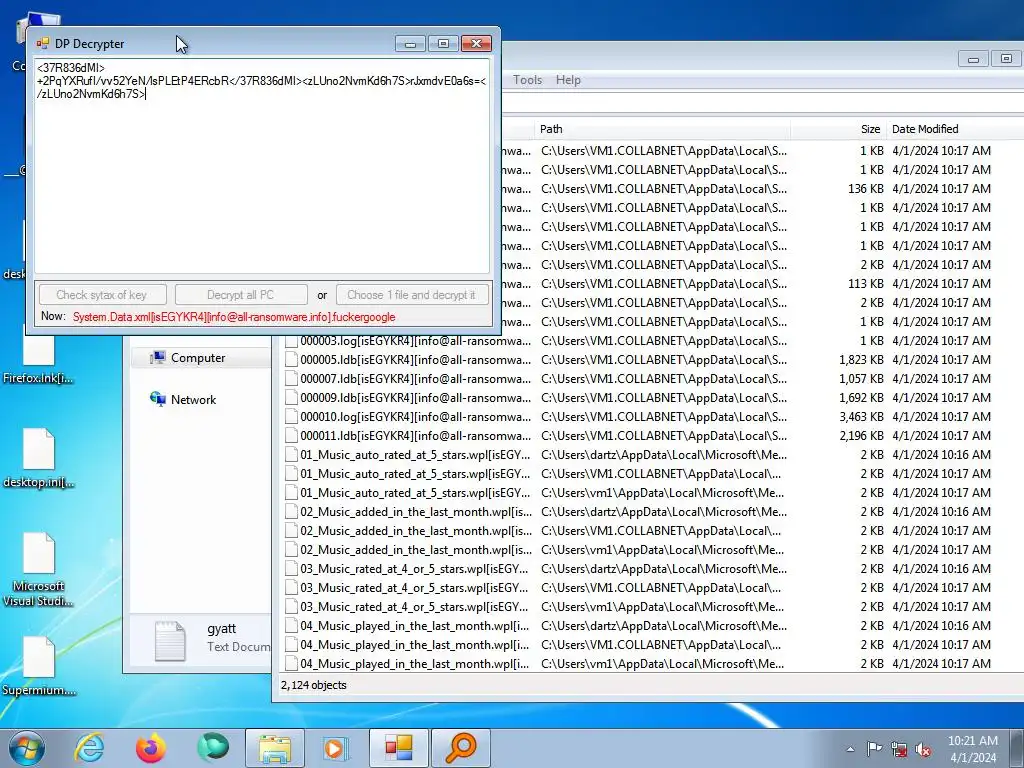Select file 000011.ldb in results
The image size is (1024, 768).
coord(415,436)
